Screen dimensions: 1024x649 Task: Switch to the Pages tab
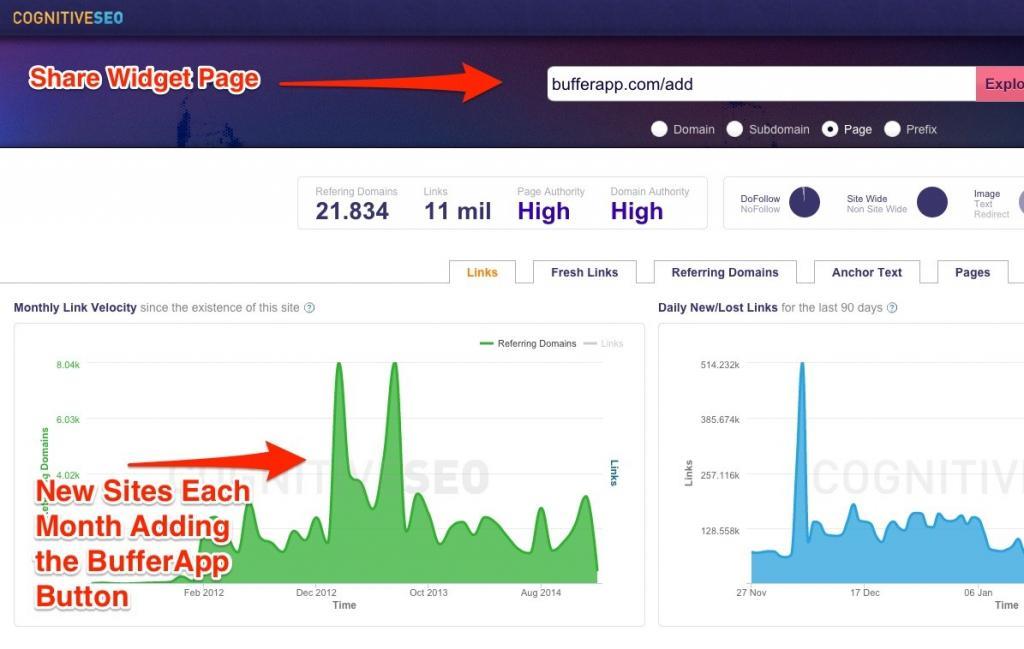pyautogui.click(x=972, y=272)
